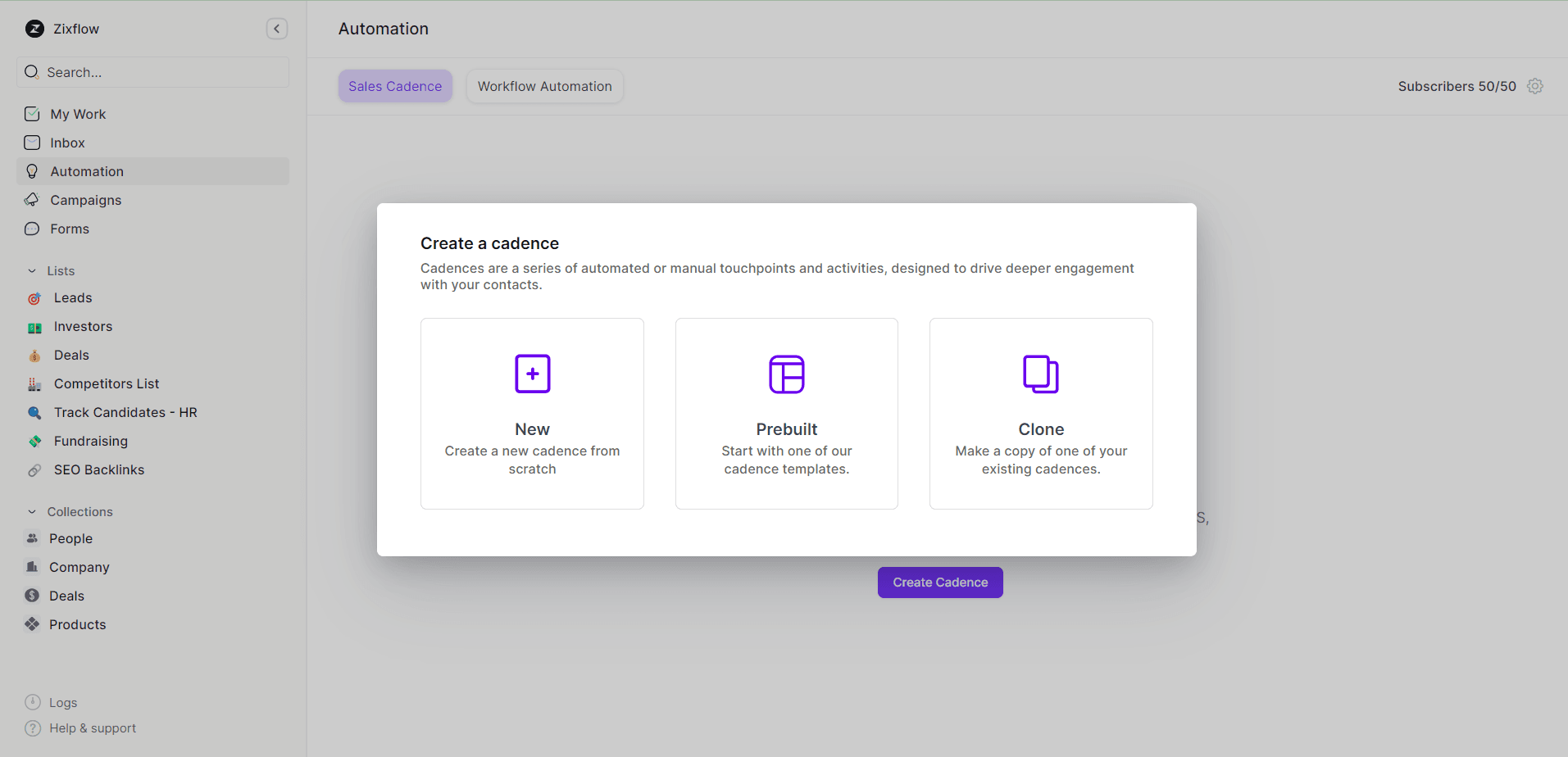Select the Leads list icon in sidebar

point(34,297)
